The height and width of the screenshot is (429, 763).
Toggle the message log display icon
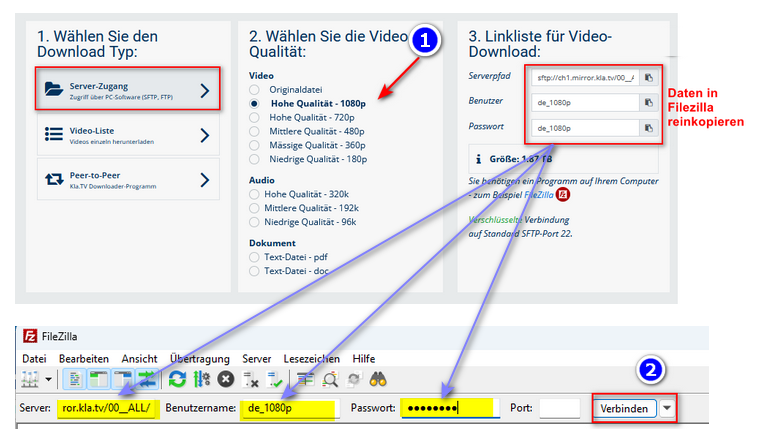click(x=74, y=379)
